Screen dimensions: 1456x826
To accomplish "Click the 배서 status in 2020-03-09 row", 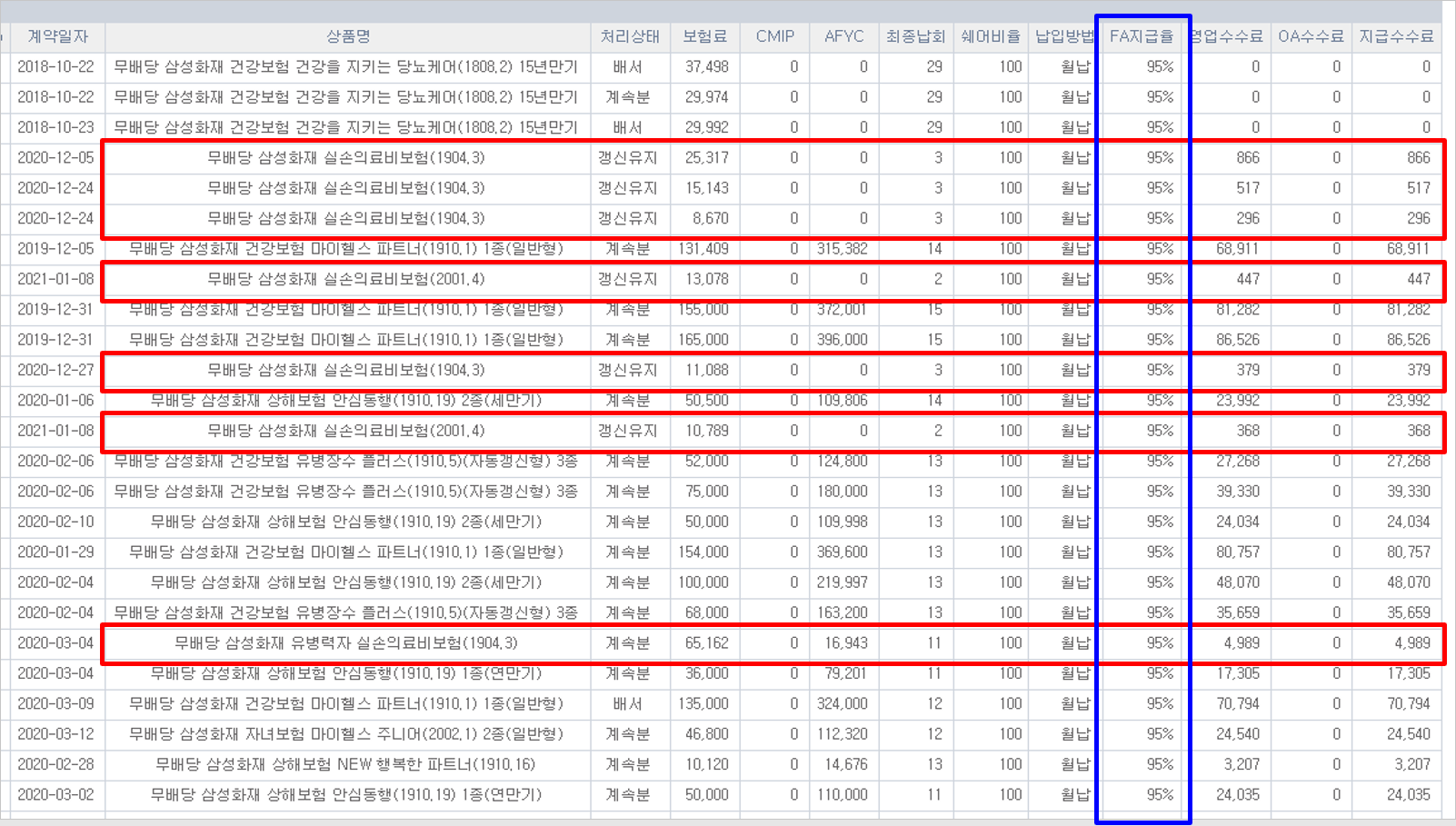I will pyautogui.click(x=628, y=704).
